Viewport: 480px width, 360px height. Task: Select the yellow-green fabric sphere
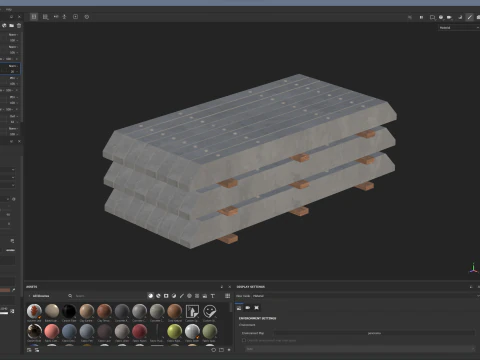pyautogui.click(x=174, y=332)
